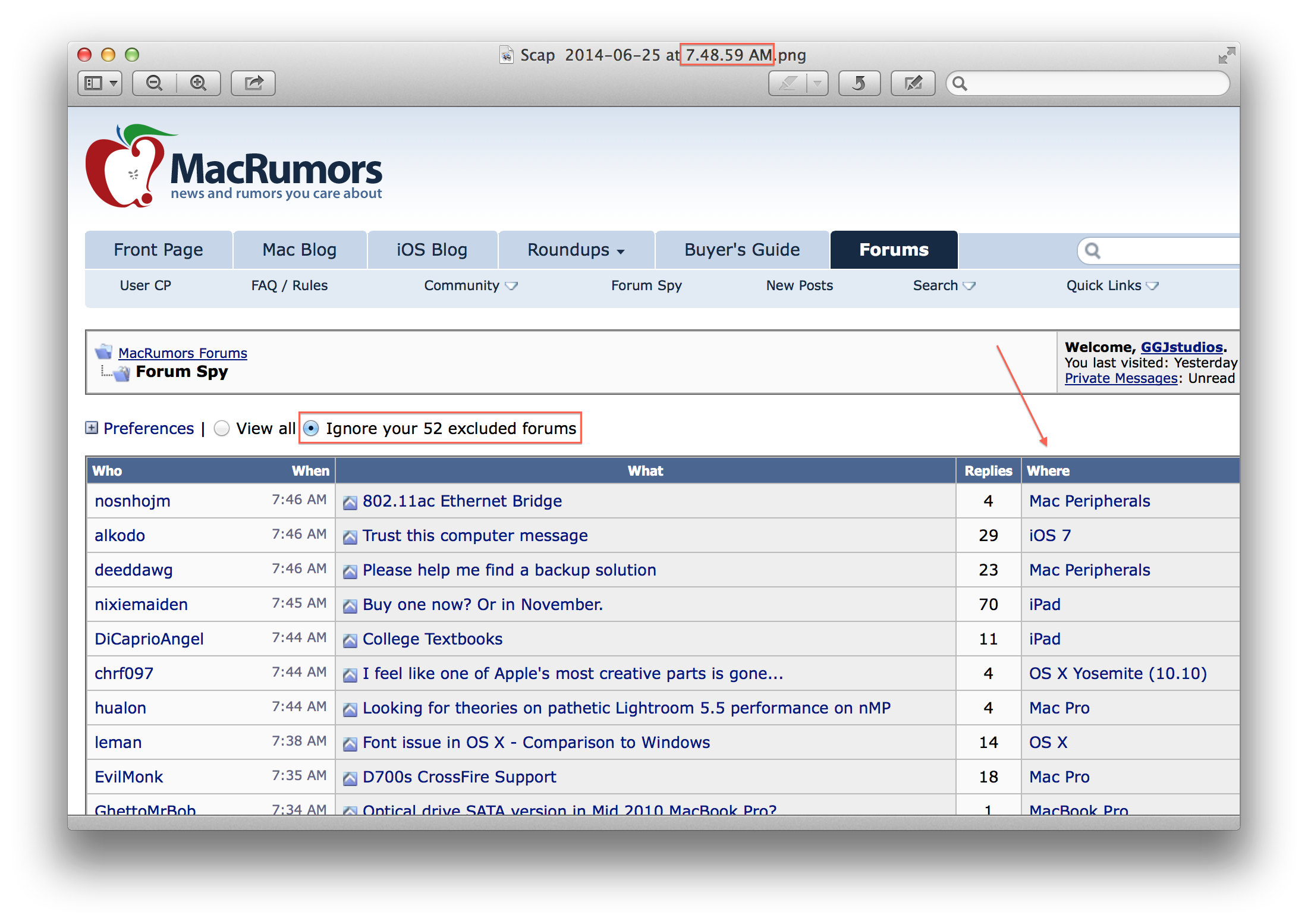Go to the OS X Yosemite (10.10) forum
Viewport: 1308px width, 924px height.
tap(1118, 674)
